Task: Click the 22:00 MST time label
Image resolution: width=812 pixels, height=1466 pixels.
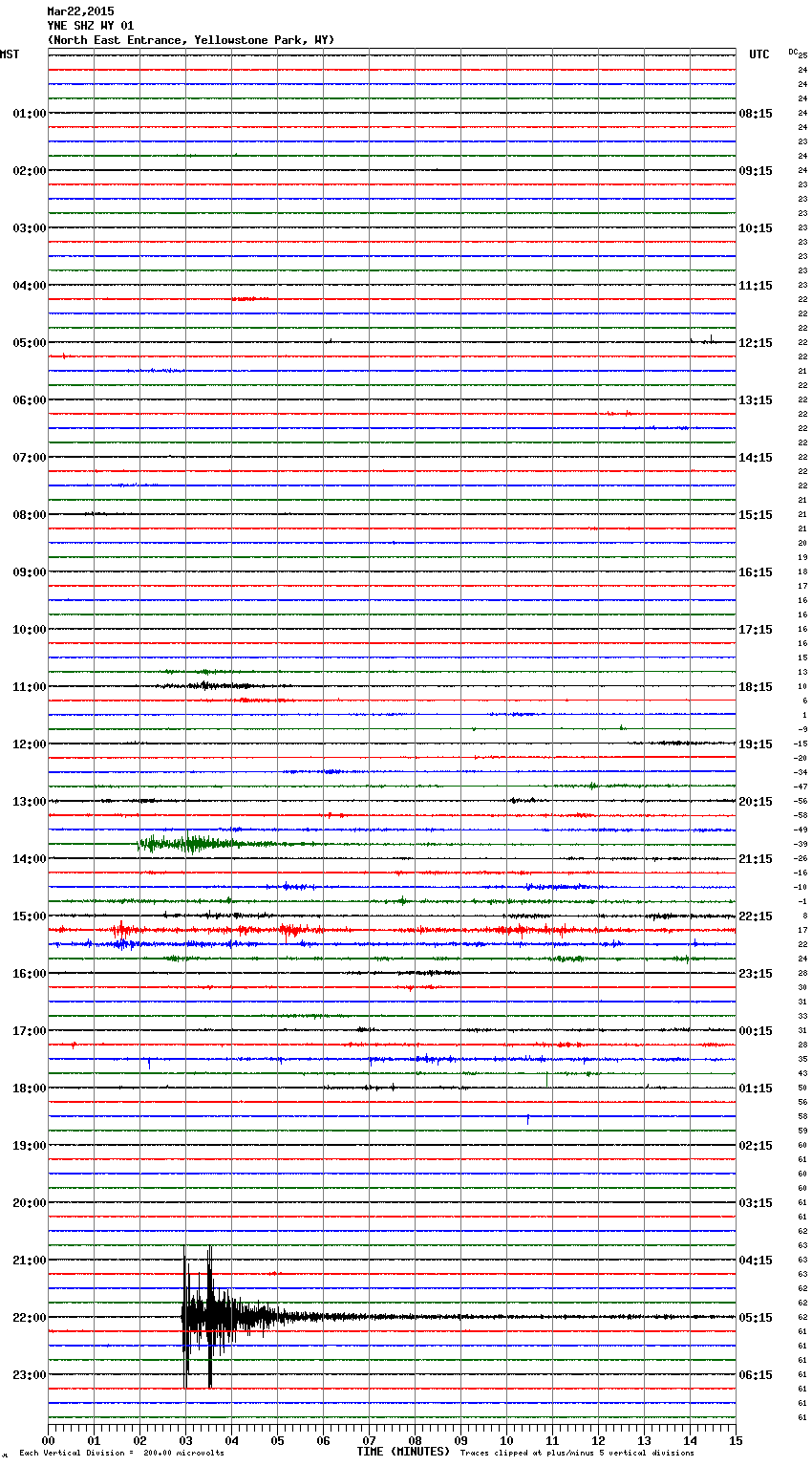Action: point(30,1318)
